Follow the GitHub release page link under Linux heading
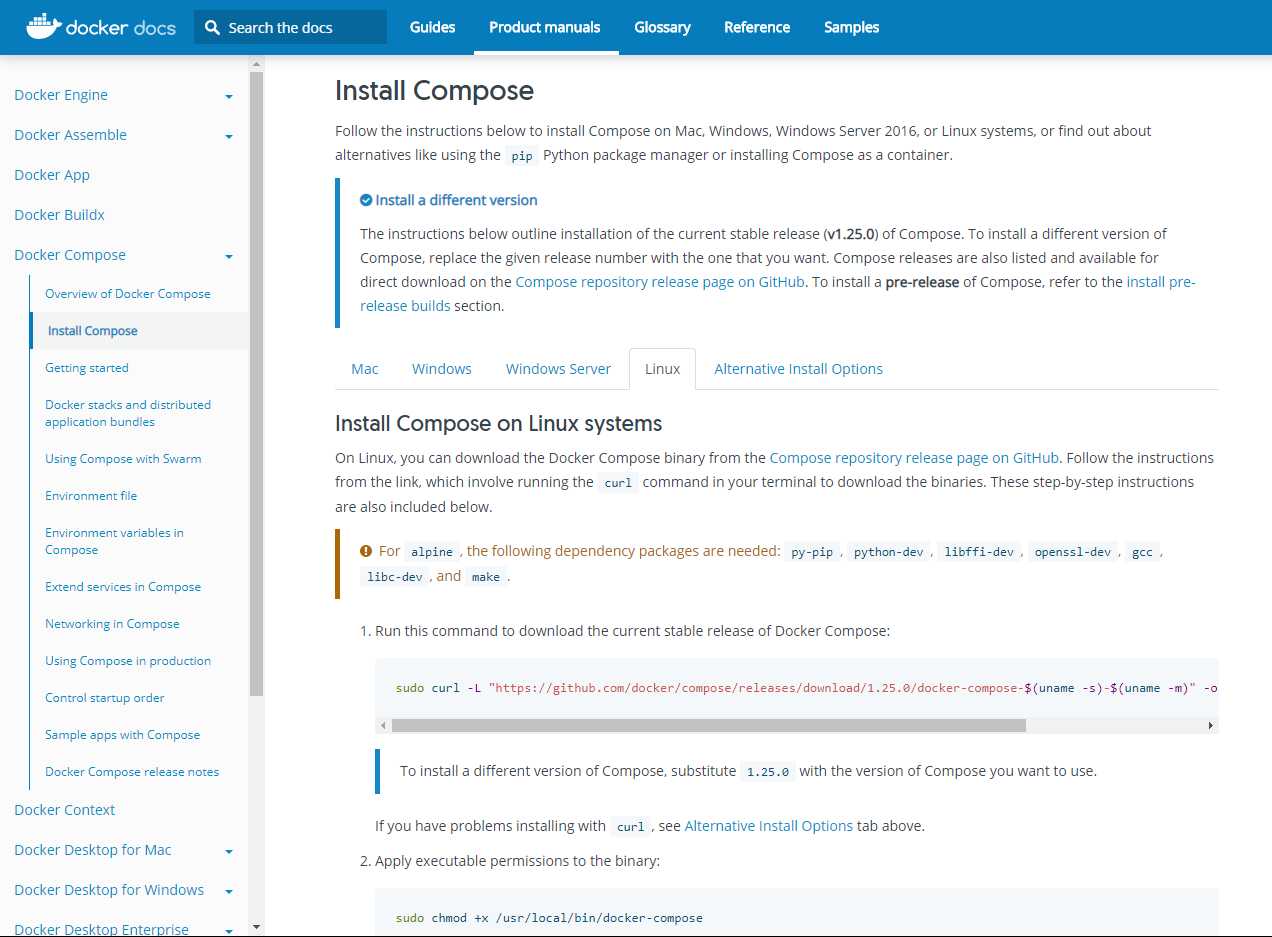Screen dimensions: 1272x937 (914, 458)
